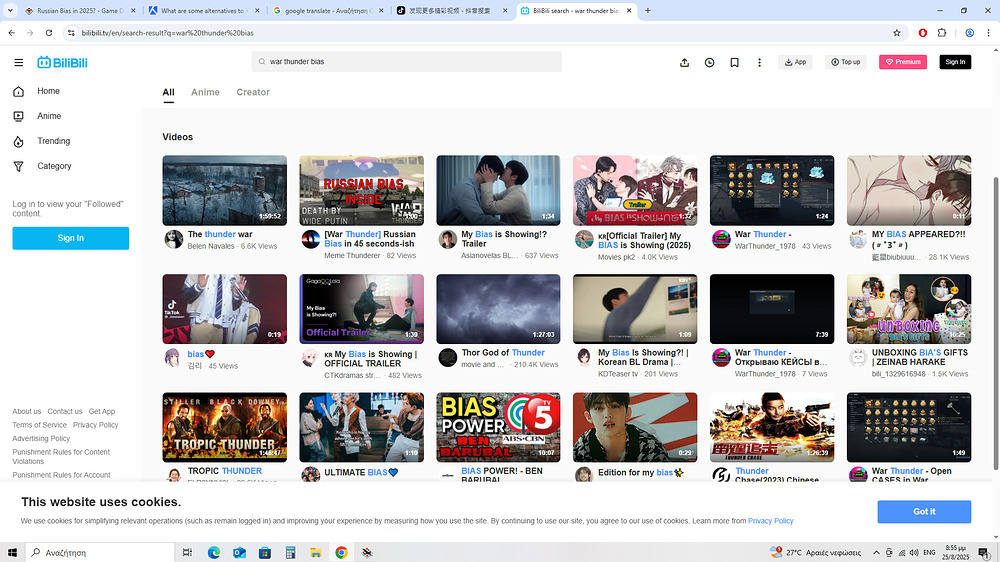Open watch history clock icon
This screenshot has width=1000, height=562.
click(709, 63)
